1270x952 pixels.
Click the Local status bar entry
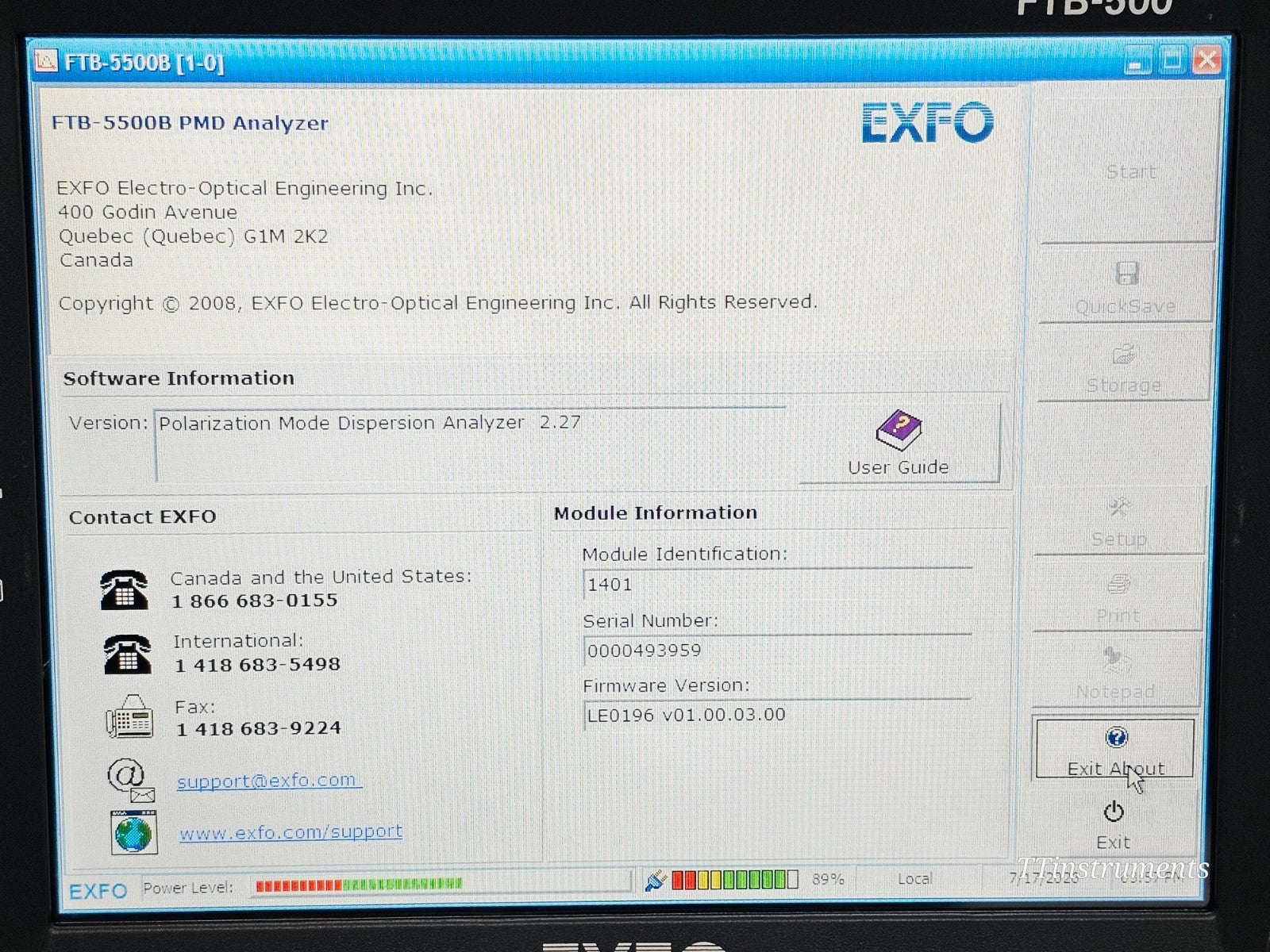coord(914,879)
